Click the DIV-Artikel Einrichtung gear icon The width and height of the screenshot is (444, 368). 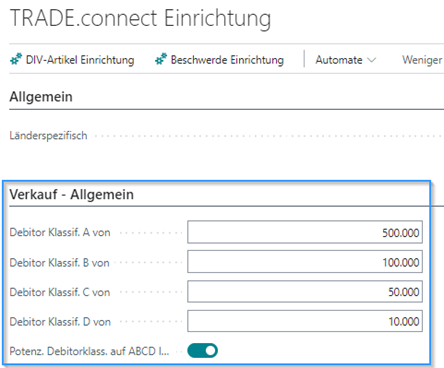[16, 59]
